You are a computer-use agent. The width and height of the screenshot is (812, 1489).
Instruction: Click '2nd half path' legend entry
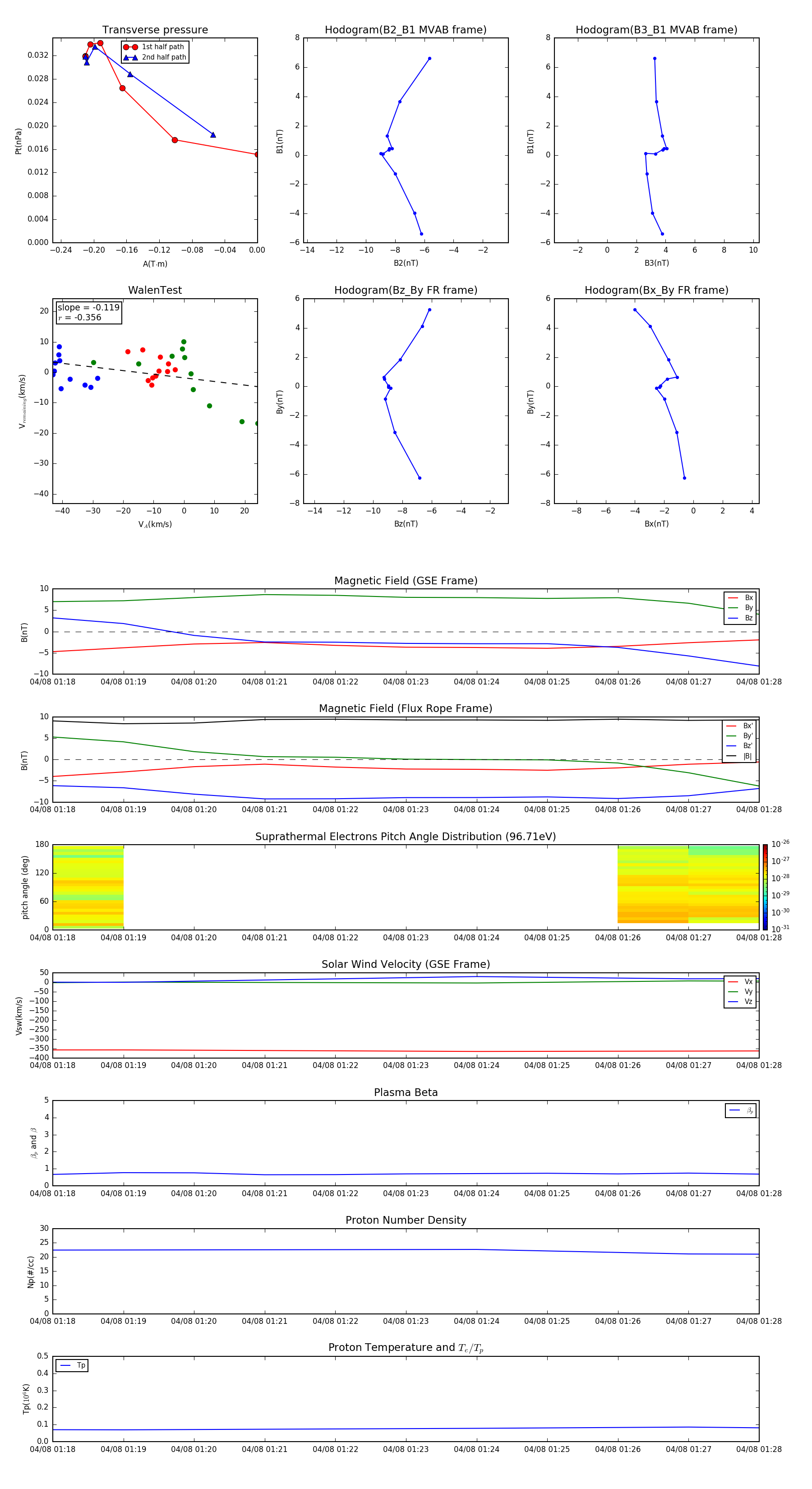click(x=155, y=57)
